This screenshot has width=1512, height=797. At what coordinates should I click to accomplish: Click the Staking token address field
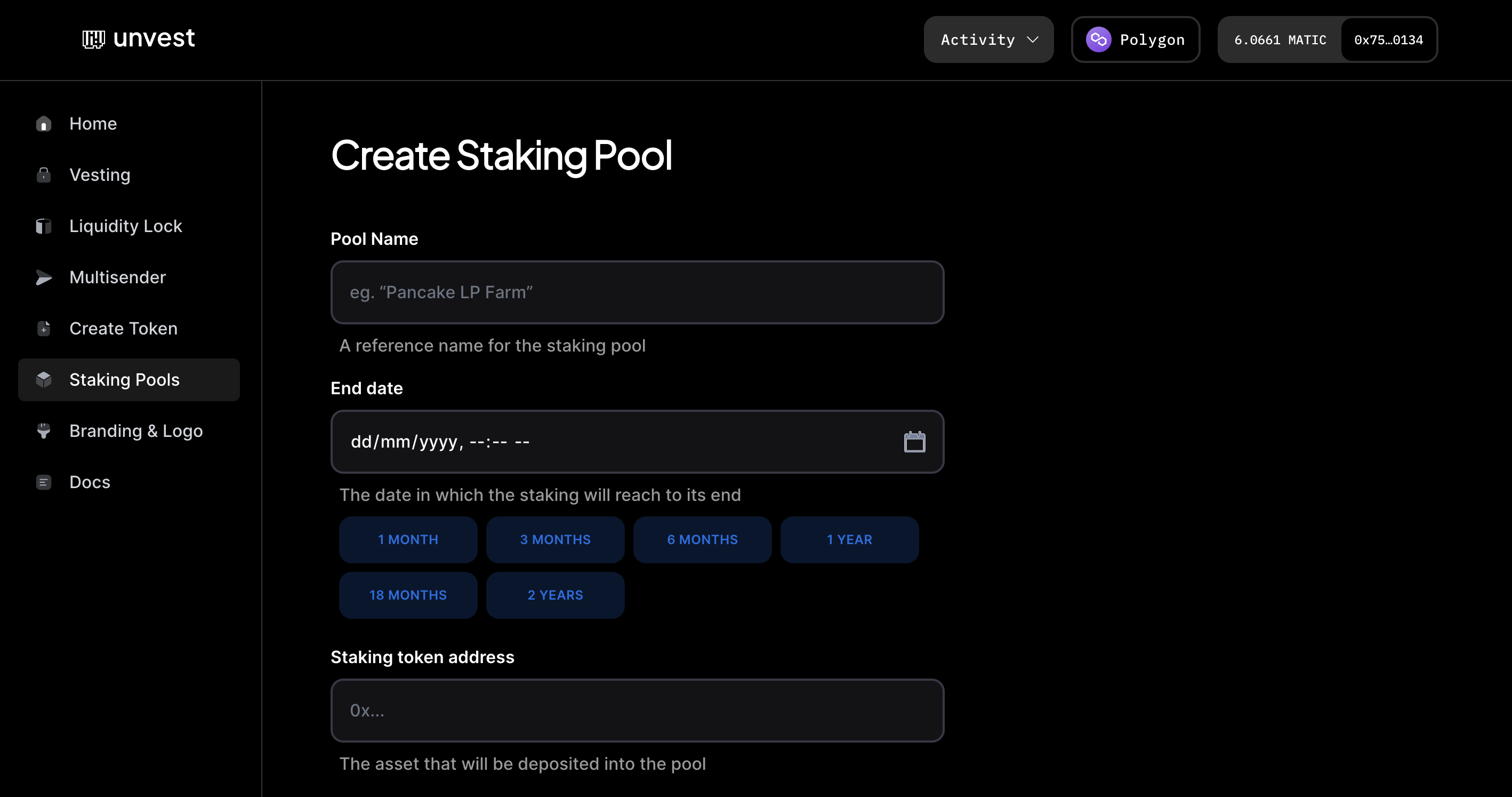(637, 710)
